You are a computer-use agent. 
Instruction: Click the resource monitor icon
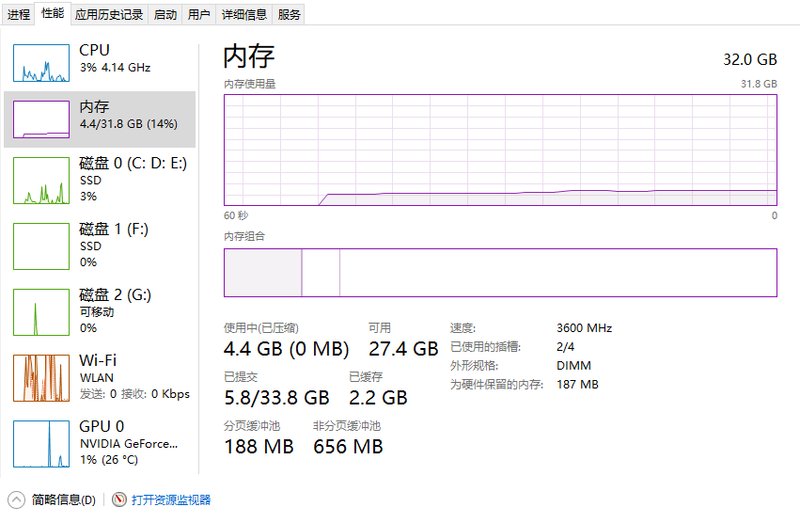click(x=119, y=500)
